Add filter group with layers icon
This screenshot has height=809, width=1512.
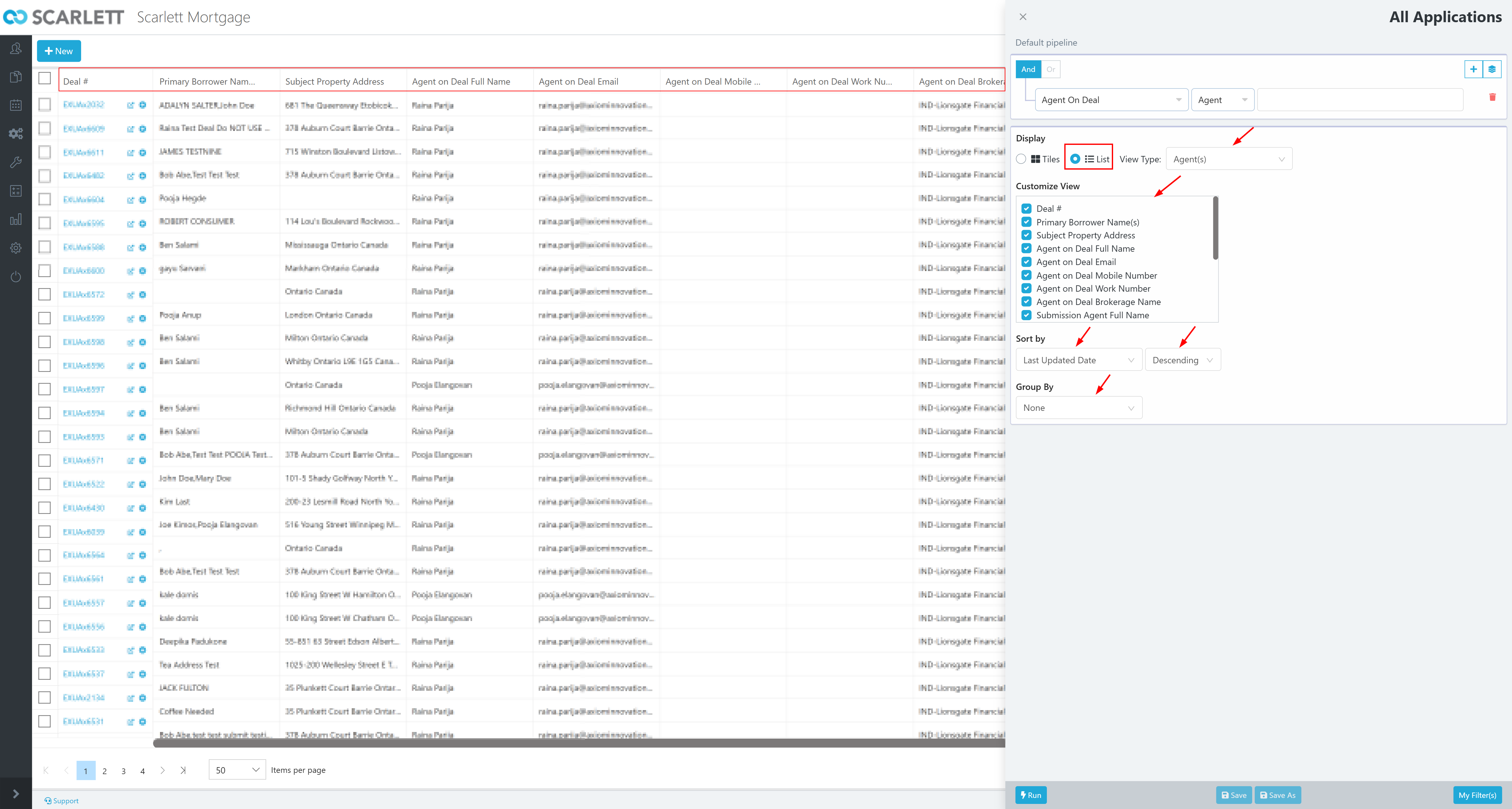[x=1491, y=69]
